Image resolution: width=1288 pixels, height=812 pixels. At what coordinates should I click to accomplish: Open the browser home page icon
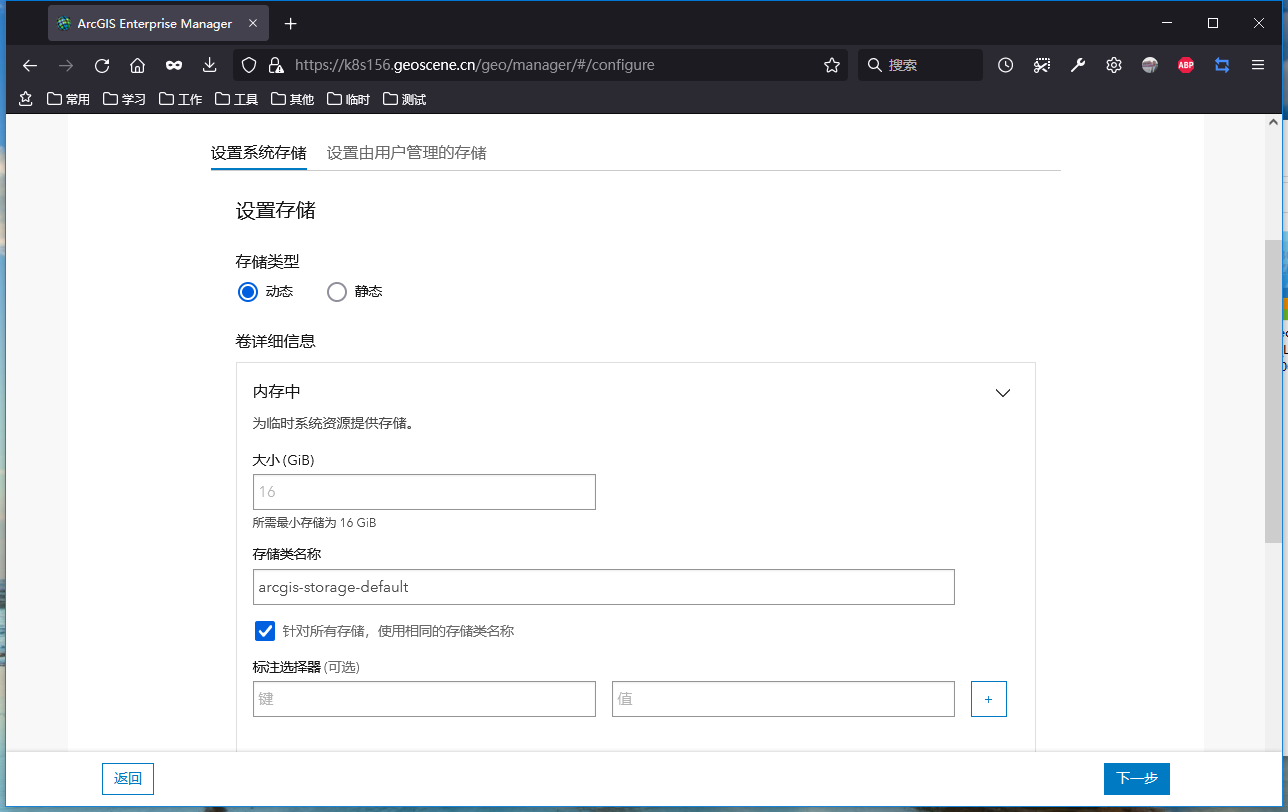pos(138,65)
